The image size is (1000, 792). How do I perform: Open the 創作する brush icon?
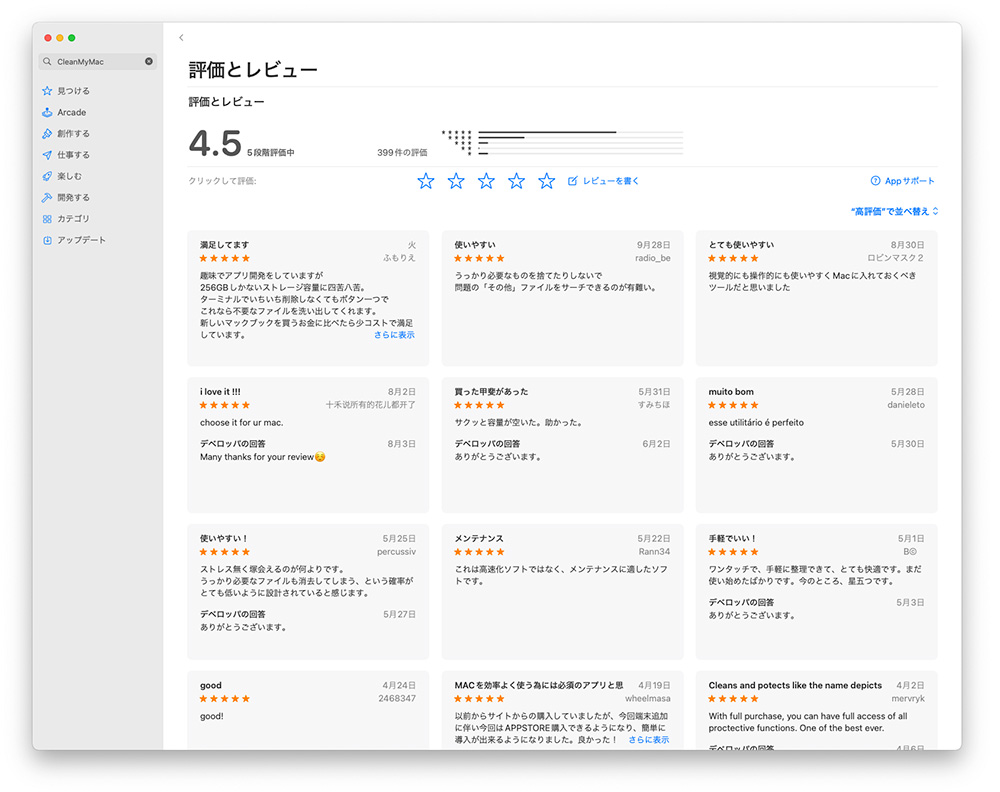click(x=47, y=133)
